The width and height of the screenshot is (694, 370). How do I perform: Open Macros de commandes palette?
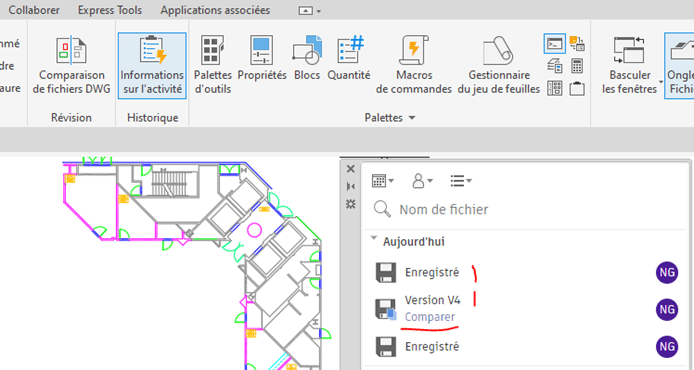click(x=414, y=66)
